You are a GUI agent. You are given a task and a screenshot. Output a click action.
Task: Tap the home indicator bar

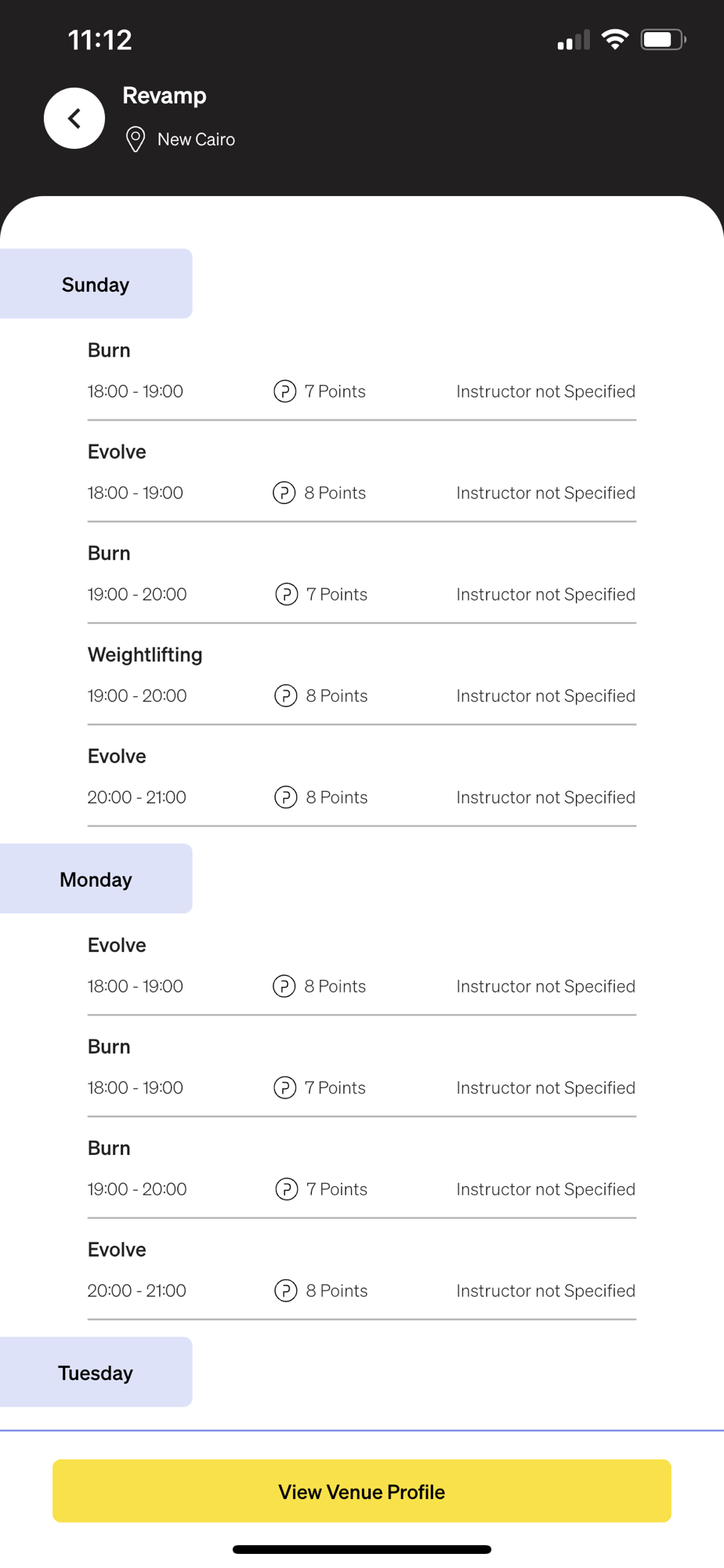coord(362,1549)
